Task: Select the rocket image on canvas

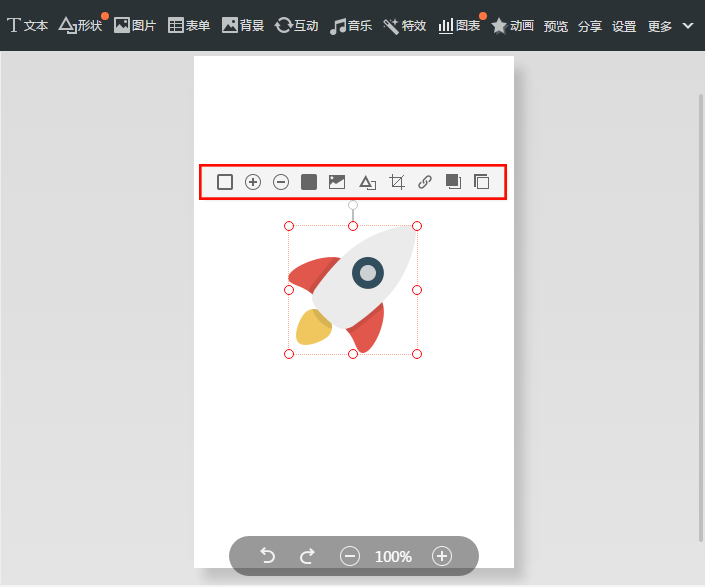Action: 352,289
